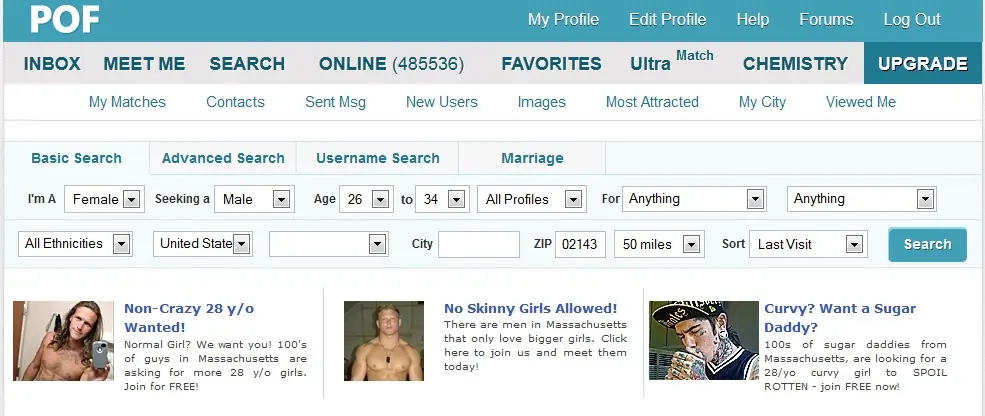
Task: Go to MEET ME
Action: pos(144,63)
